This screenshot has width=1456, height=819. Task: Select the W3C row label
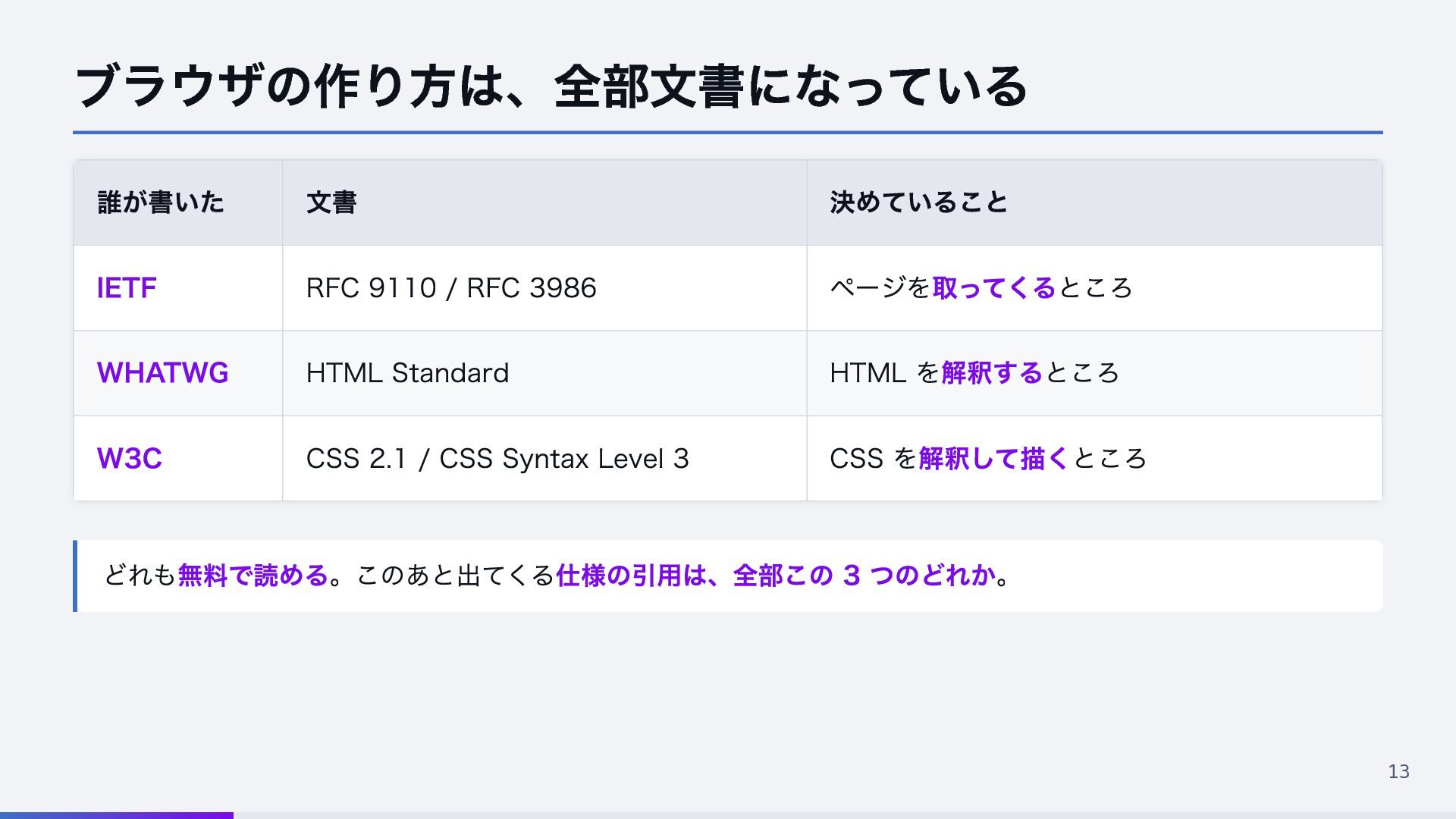click(x=129, y=458)
